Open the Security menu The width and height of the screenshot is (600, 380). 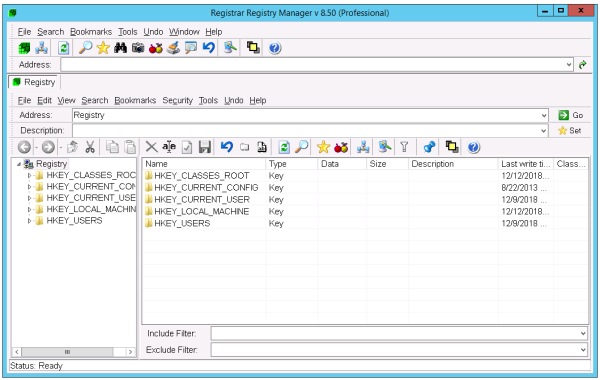(x=178, y=101)
